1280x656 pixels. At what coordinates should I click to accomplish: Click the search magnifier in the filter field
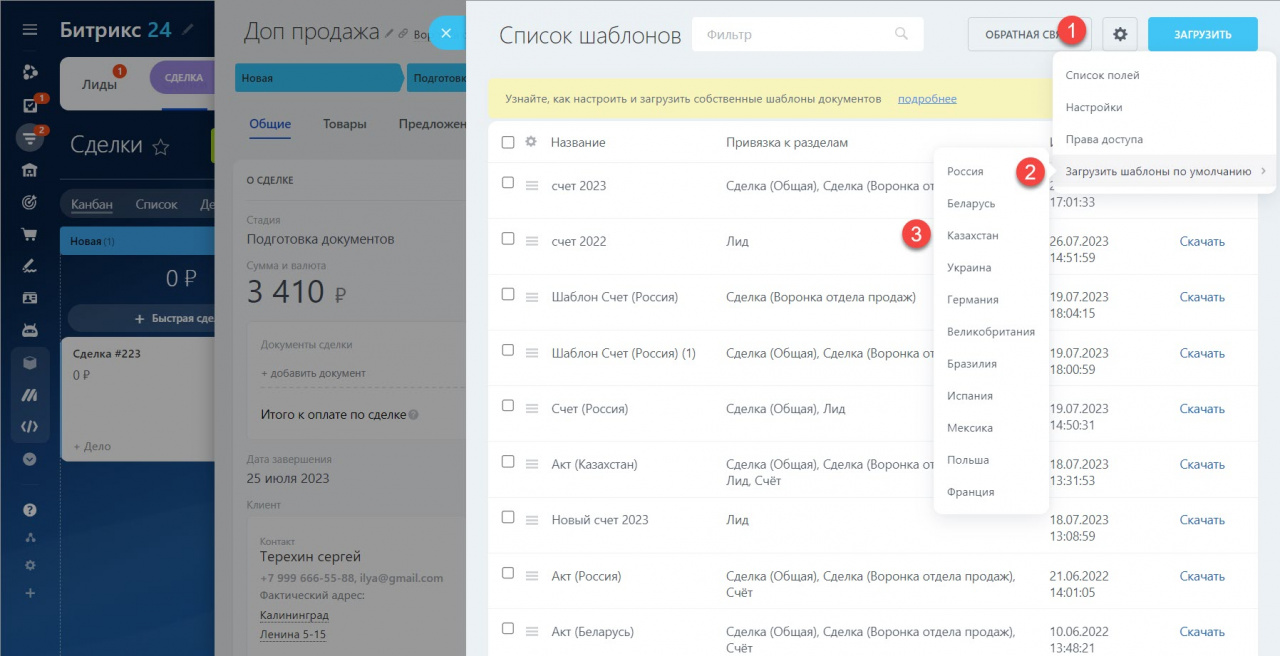pyautogui.click(x=901, y=34)
